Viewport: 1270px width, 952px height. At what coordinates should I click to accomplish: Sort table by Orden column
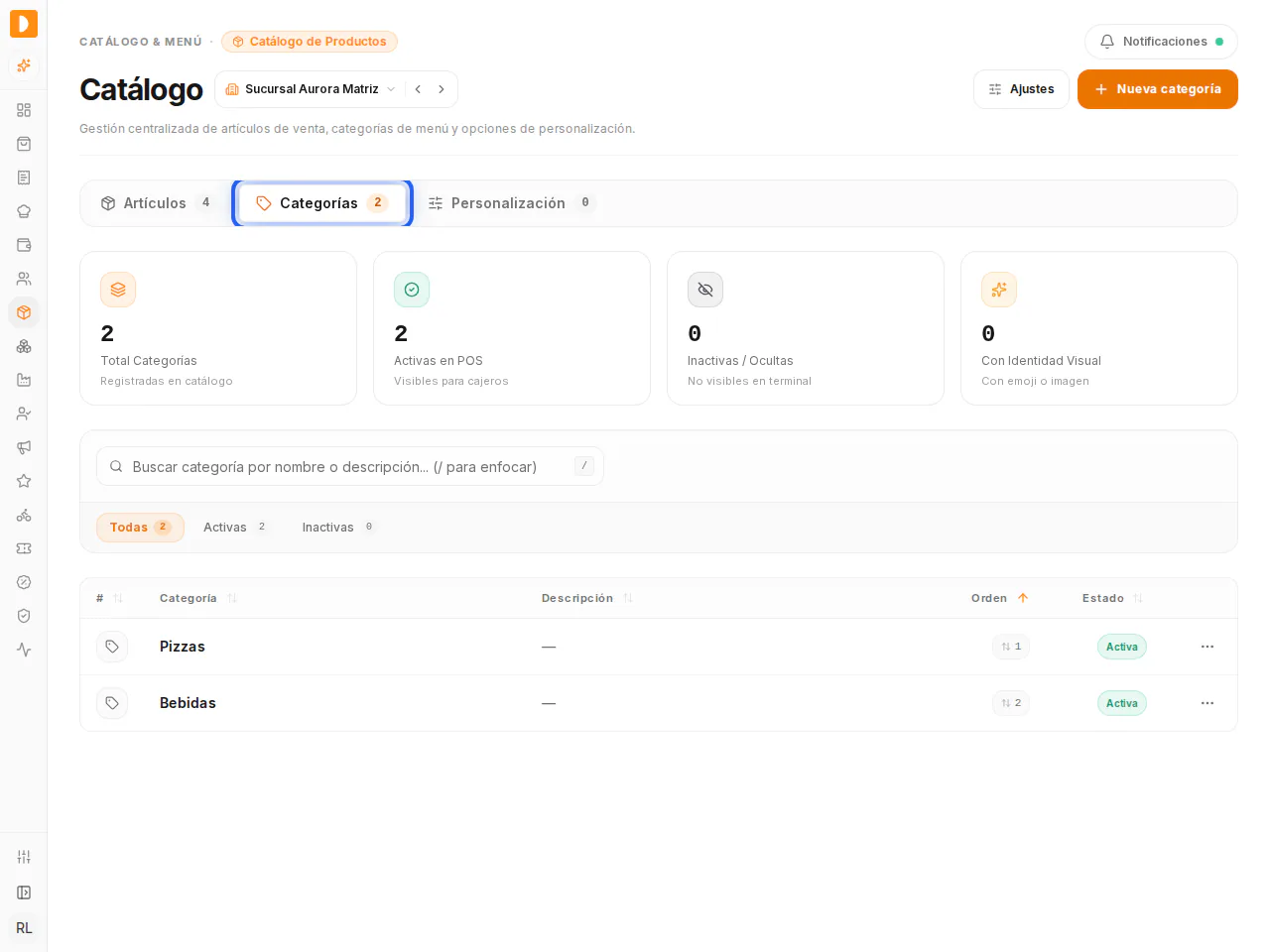click(x=999, y=598)
